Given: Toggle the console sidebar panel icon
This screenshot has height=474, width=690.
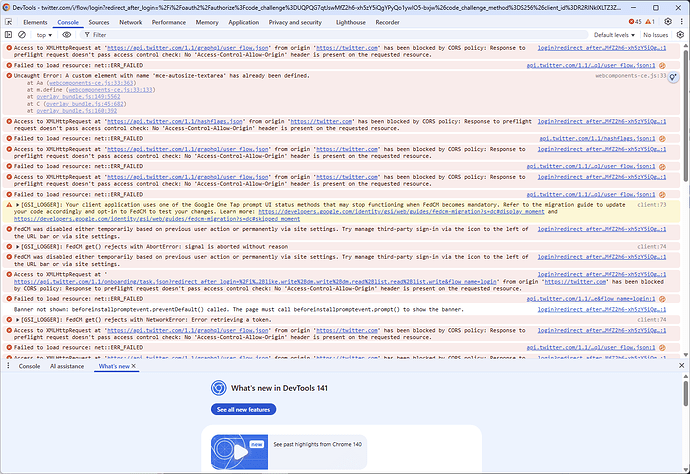Looking at the screenshot, I should click(x=7, y=34).
